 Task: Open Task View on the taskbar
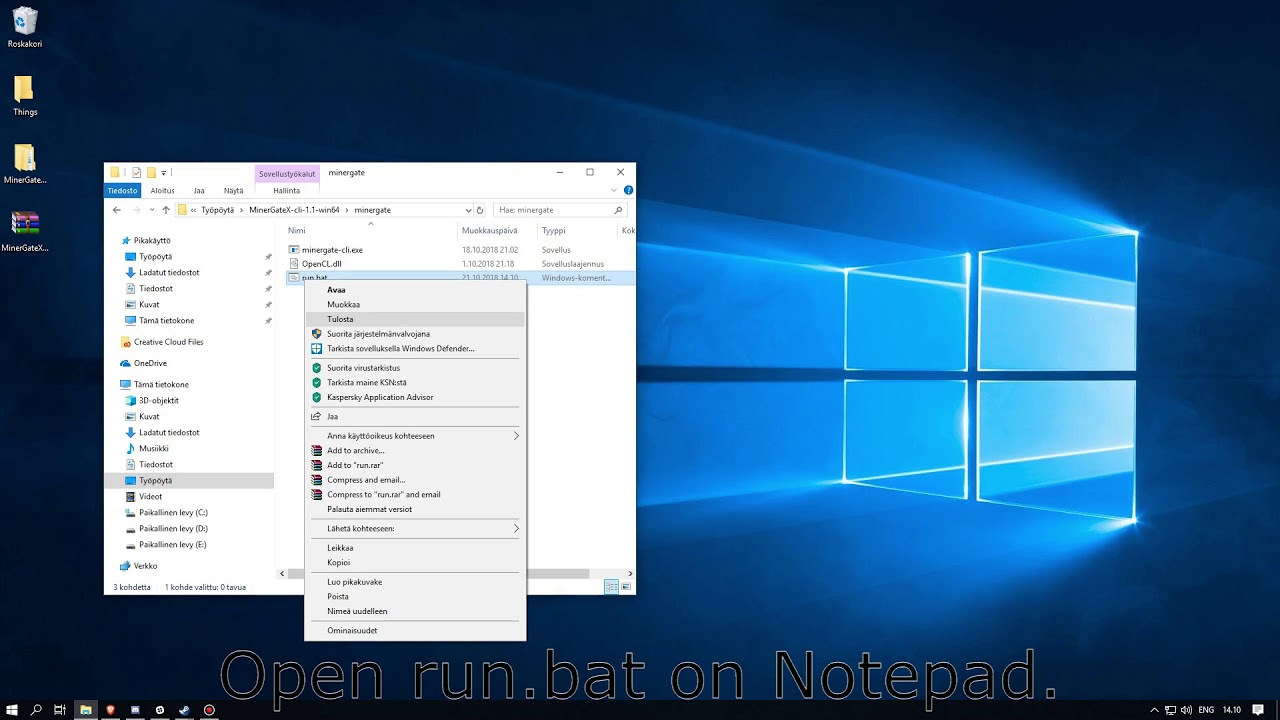tap(60, 710)
